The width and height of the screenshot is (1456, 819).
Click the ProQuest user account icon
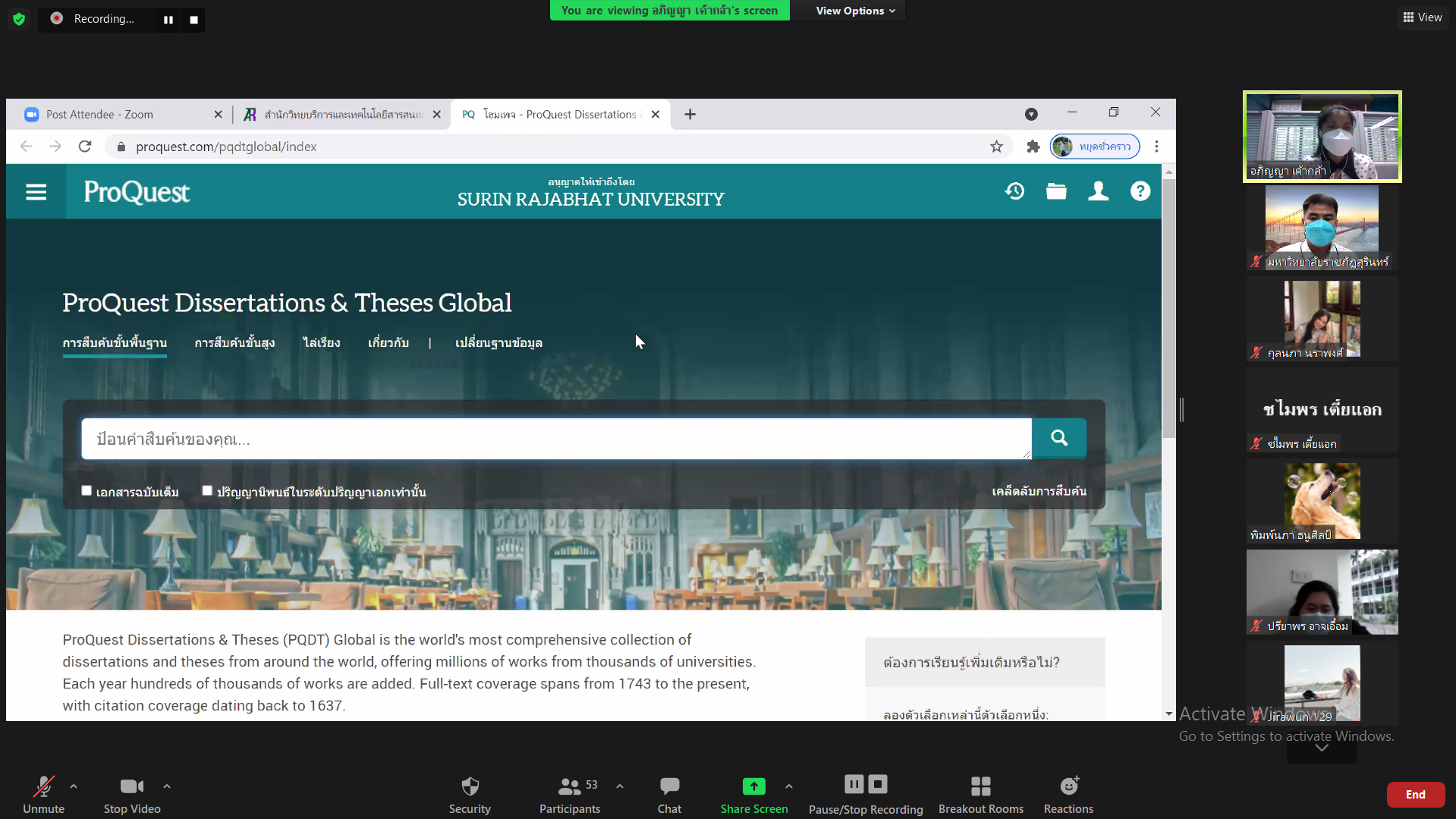pos(1098,191)
